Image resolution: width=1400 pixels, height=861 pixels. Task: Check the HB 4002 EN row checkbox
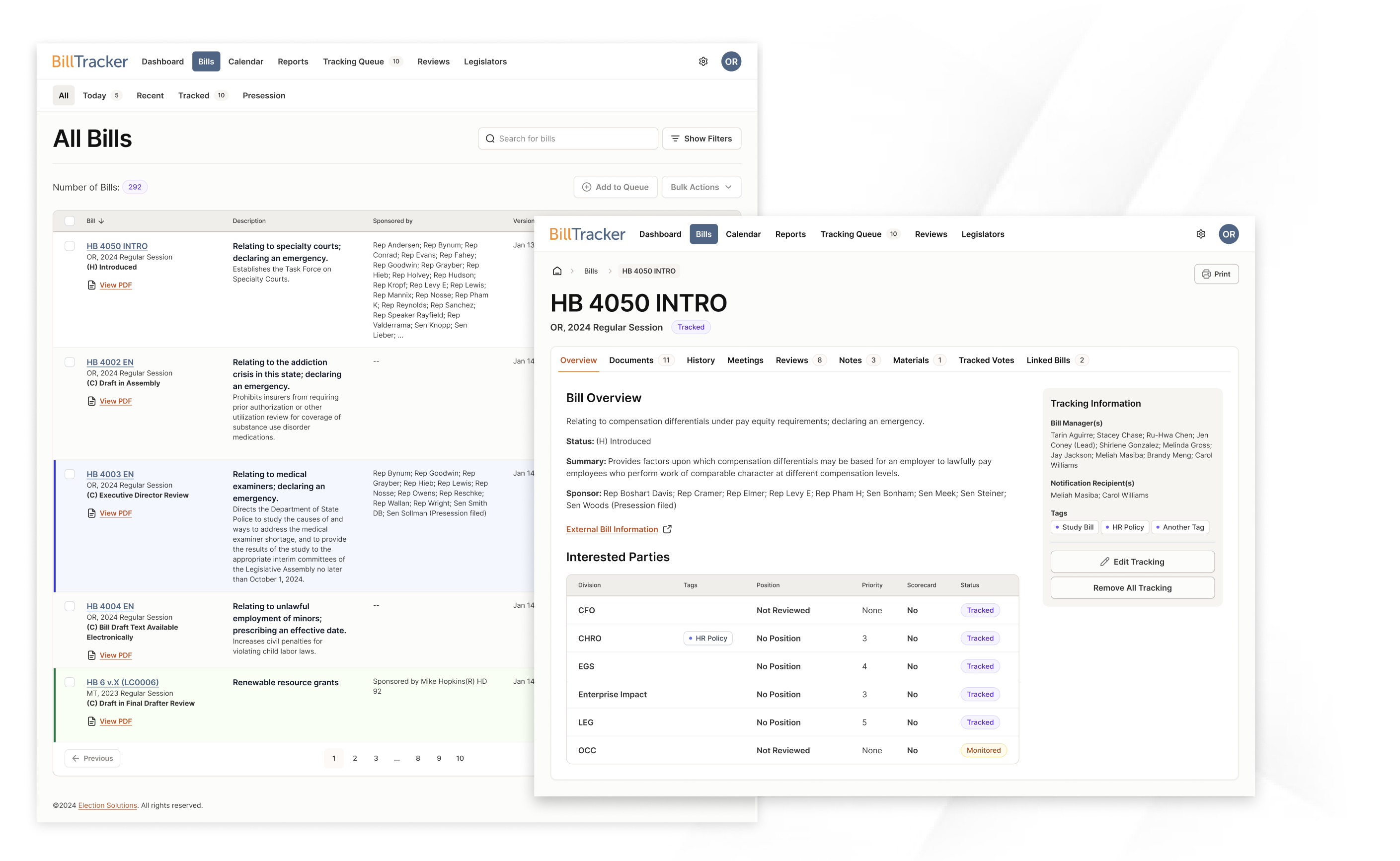[70, 362]
